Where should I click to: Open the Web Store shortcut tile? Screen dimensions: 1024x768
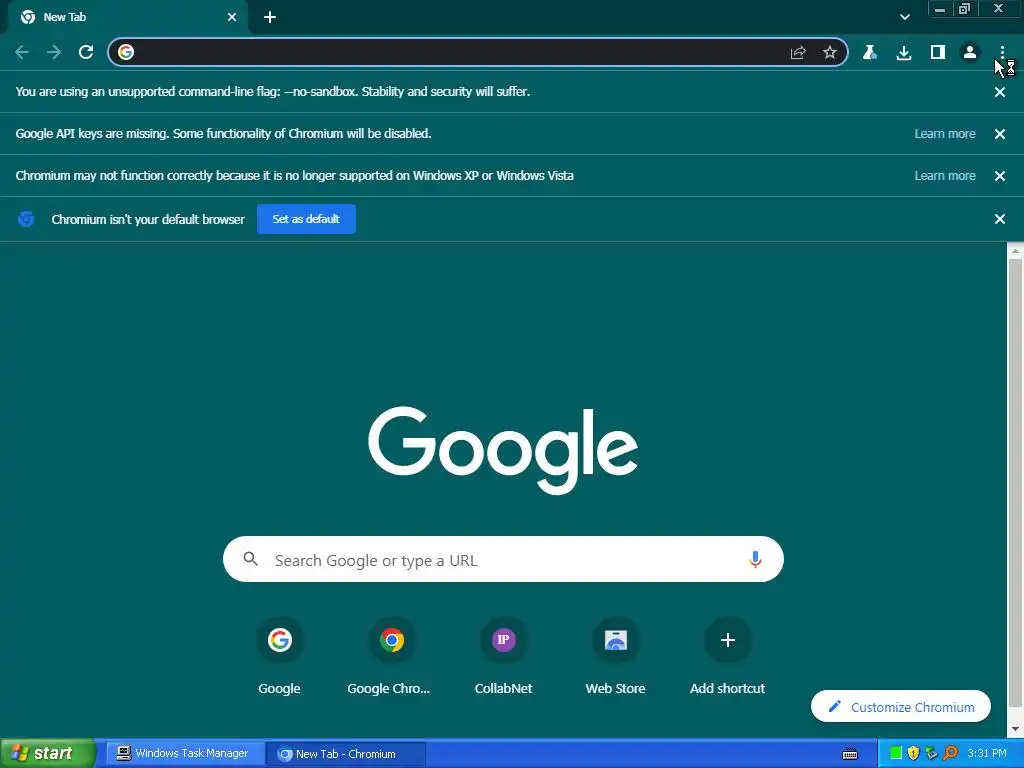click(x=615, y=657)
